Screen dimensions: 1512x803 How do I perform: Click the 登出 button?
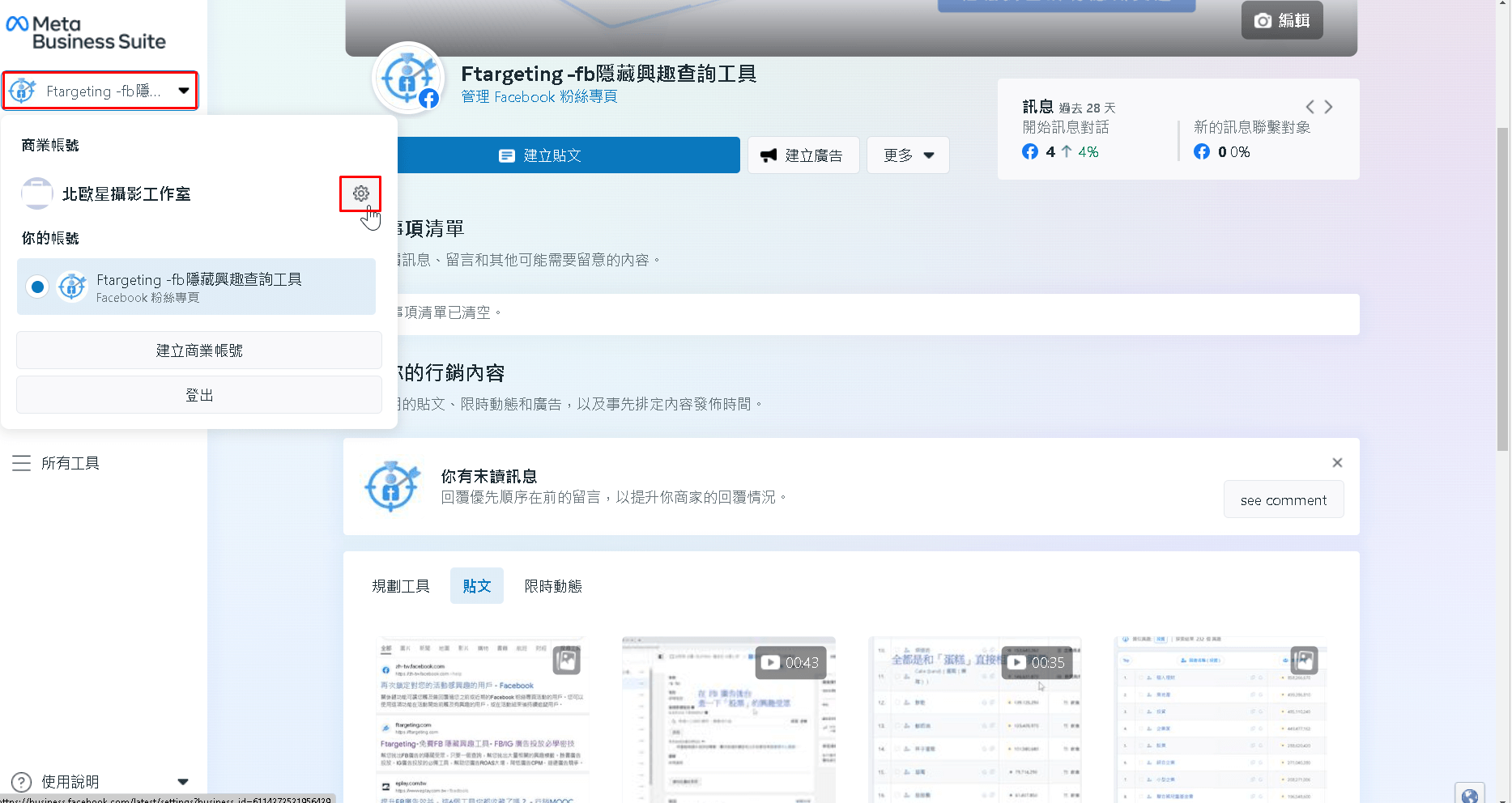pos(199,395)
